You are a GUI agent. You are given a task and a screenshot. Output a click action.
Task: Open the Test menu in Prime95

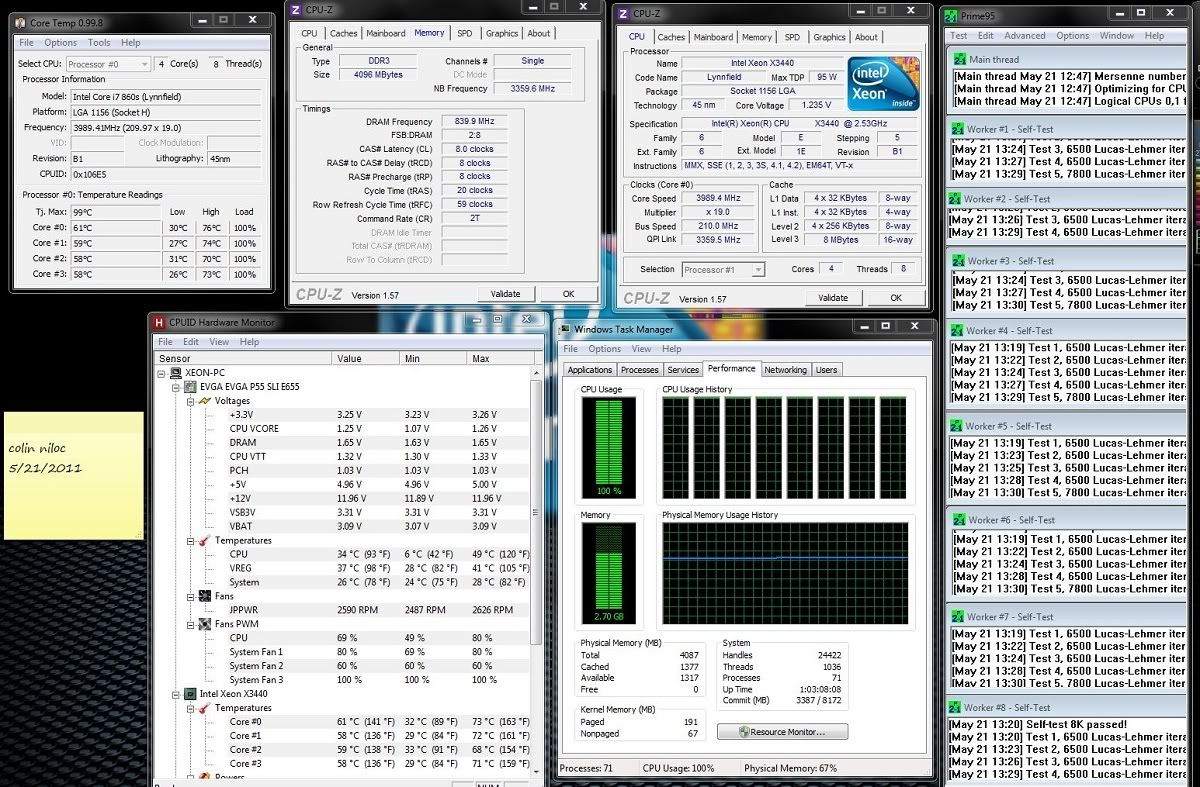click(959, 35)
